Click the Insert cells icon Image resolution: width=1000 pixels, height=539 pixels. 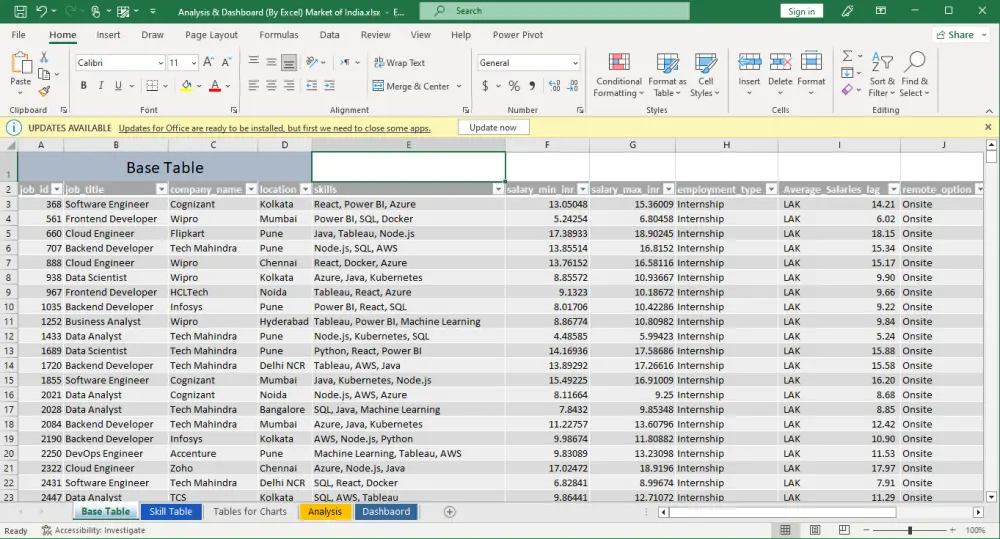pos(749,62)
